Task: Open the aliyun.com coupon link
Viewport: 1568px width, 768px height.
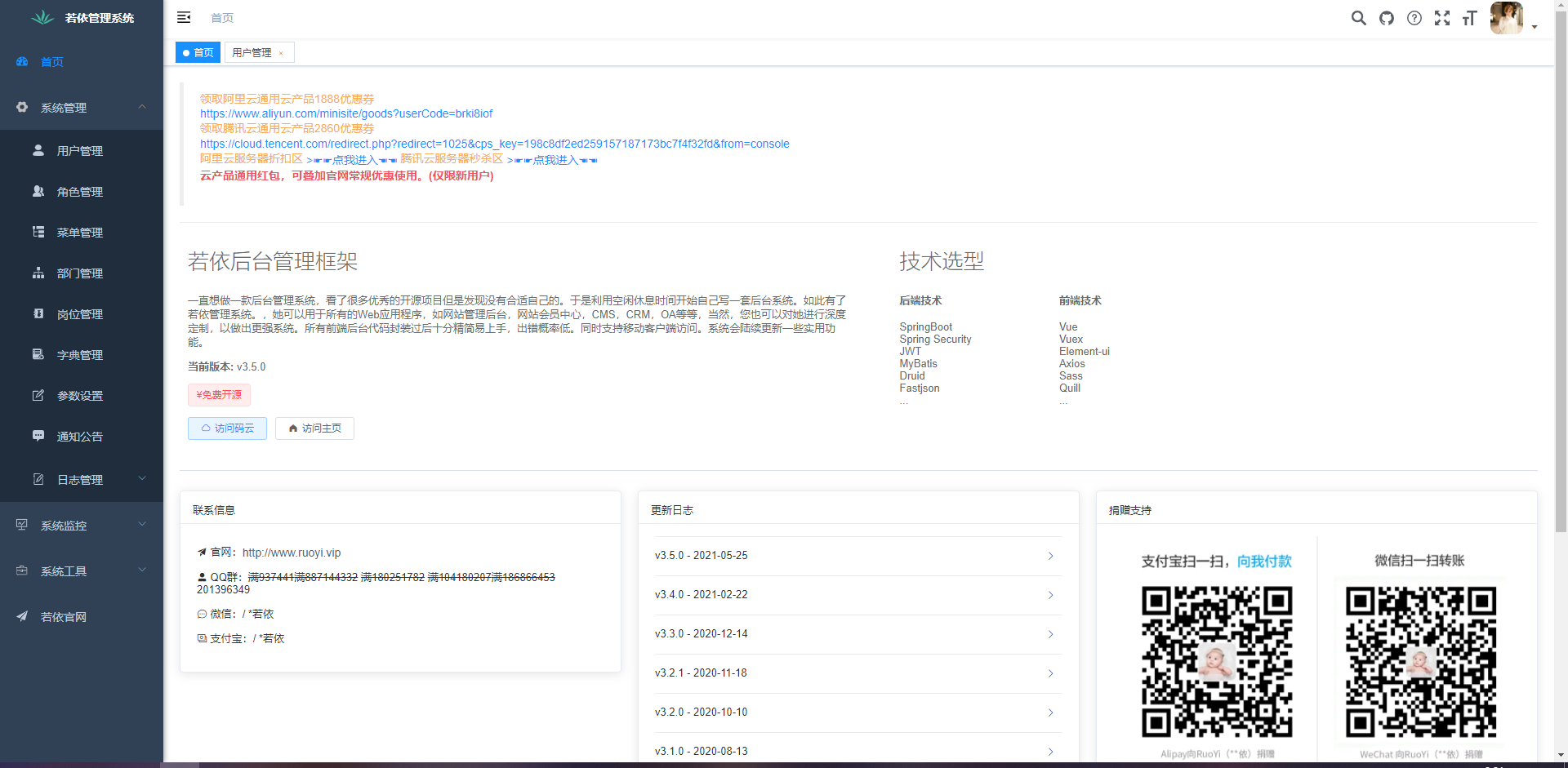Action: coord(346,113)
